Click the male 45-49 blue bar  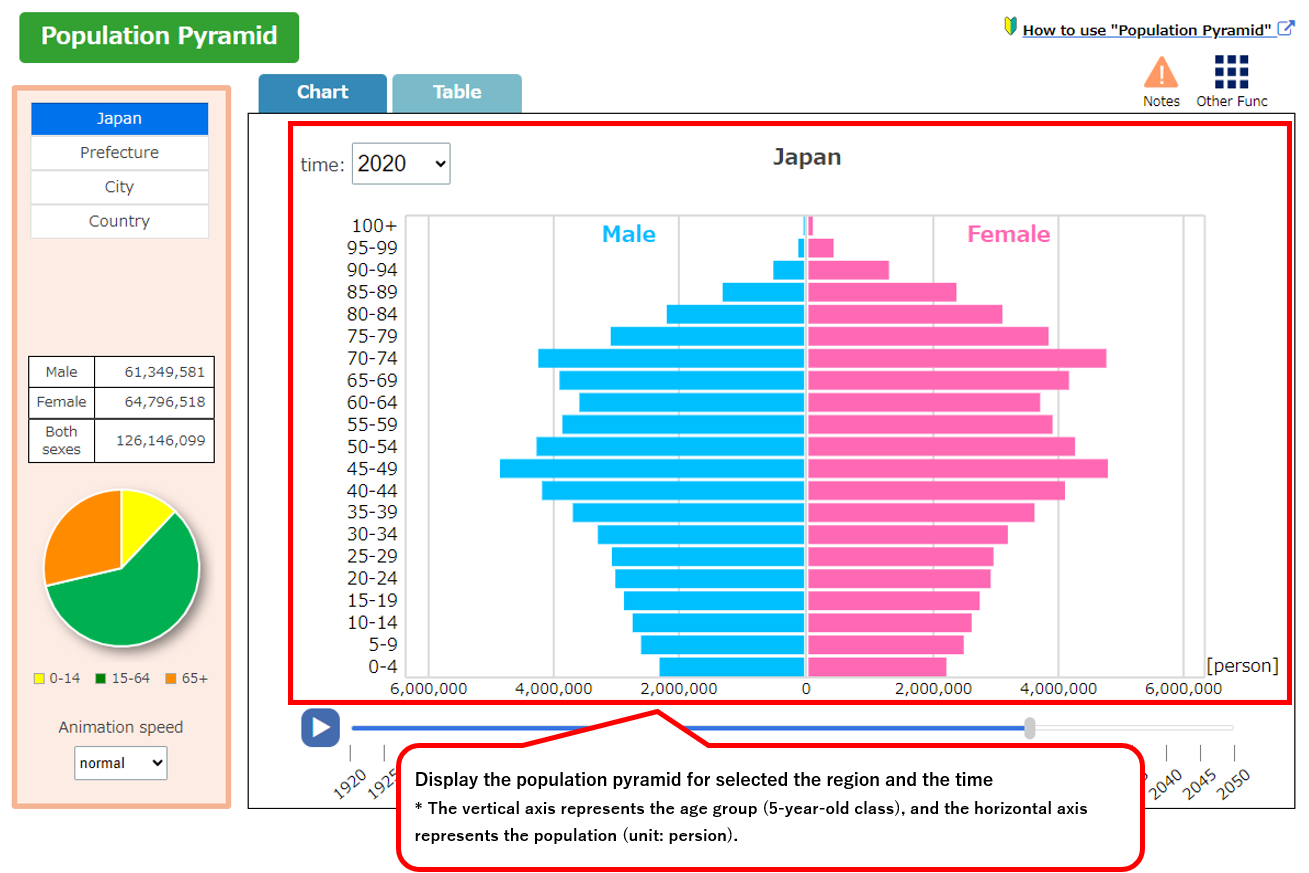tap(652, 468)
